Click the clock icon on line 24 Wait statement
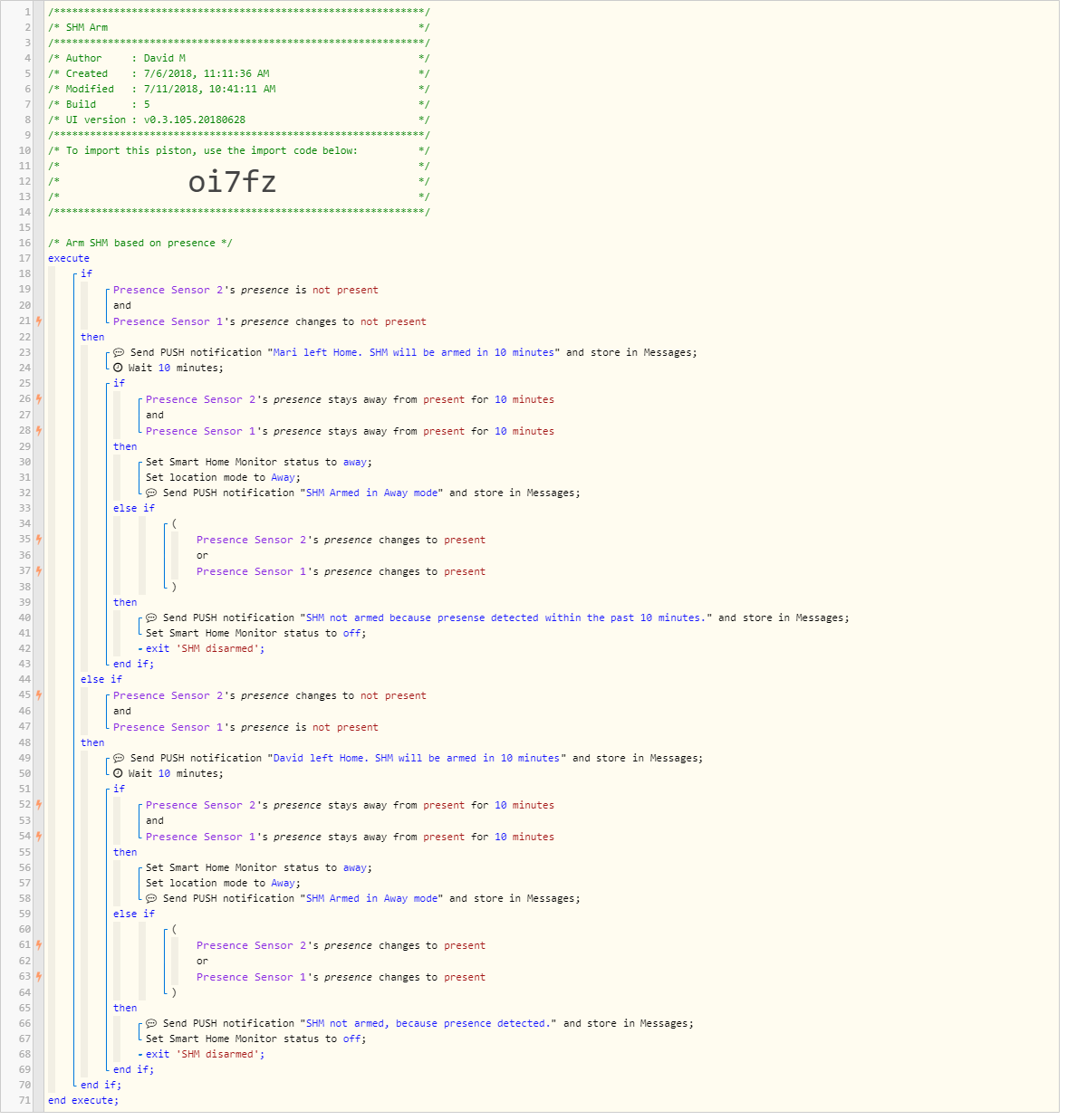 tap(118, 369)
